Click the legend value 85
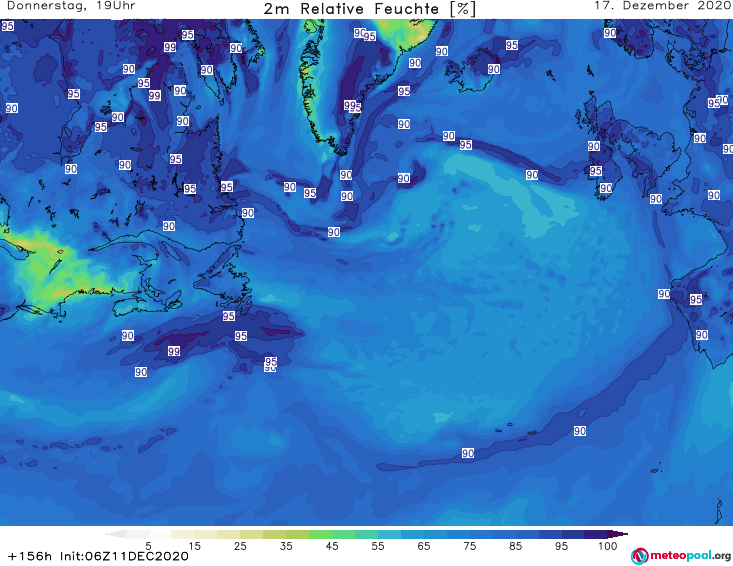733x566 pixels. click(515, 546)
